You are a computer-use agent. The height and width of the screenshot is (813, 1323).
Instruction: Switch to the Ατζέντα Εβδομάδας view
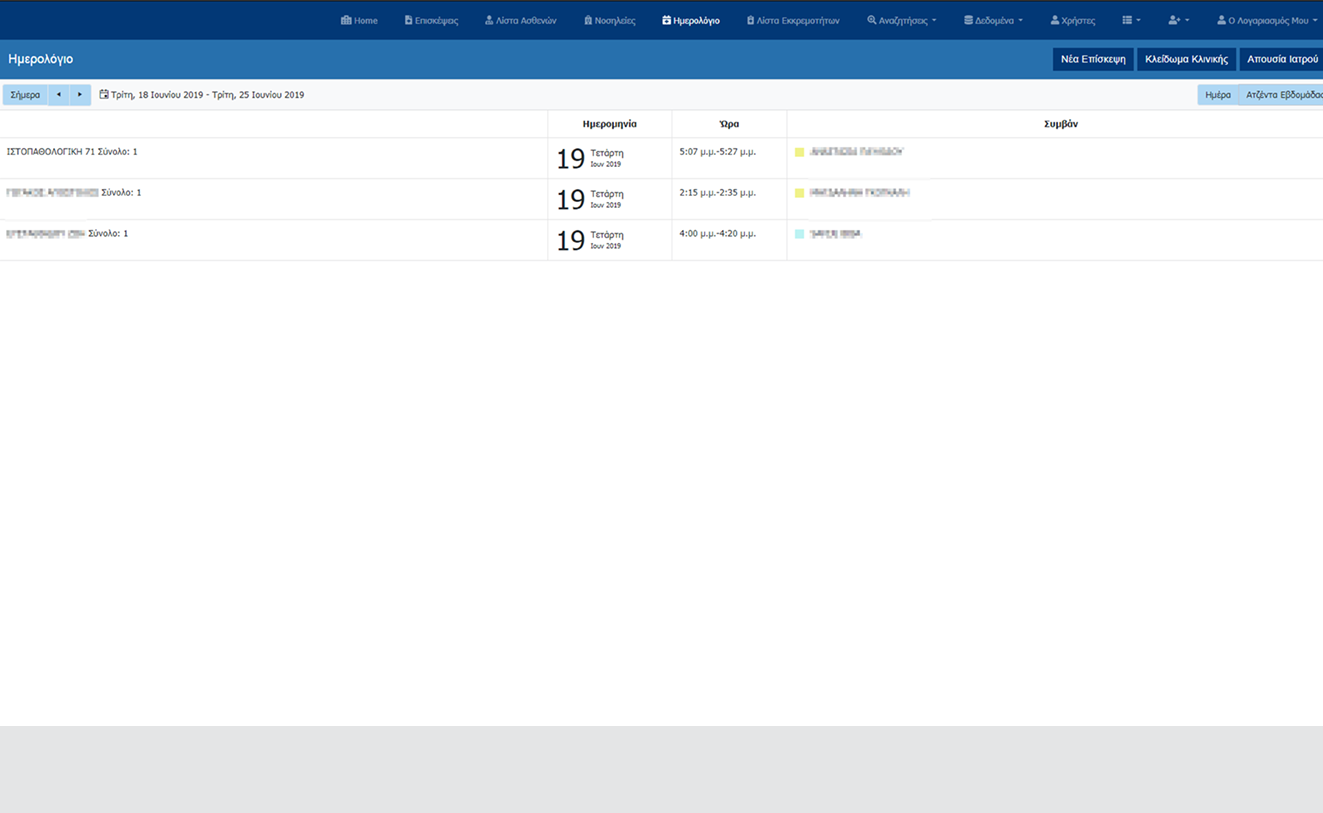pyautogui.click(x=1283, y=95)
